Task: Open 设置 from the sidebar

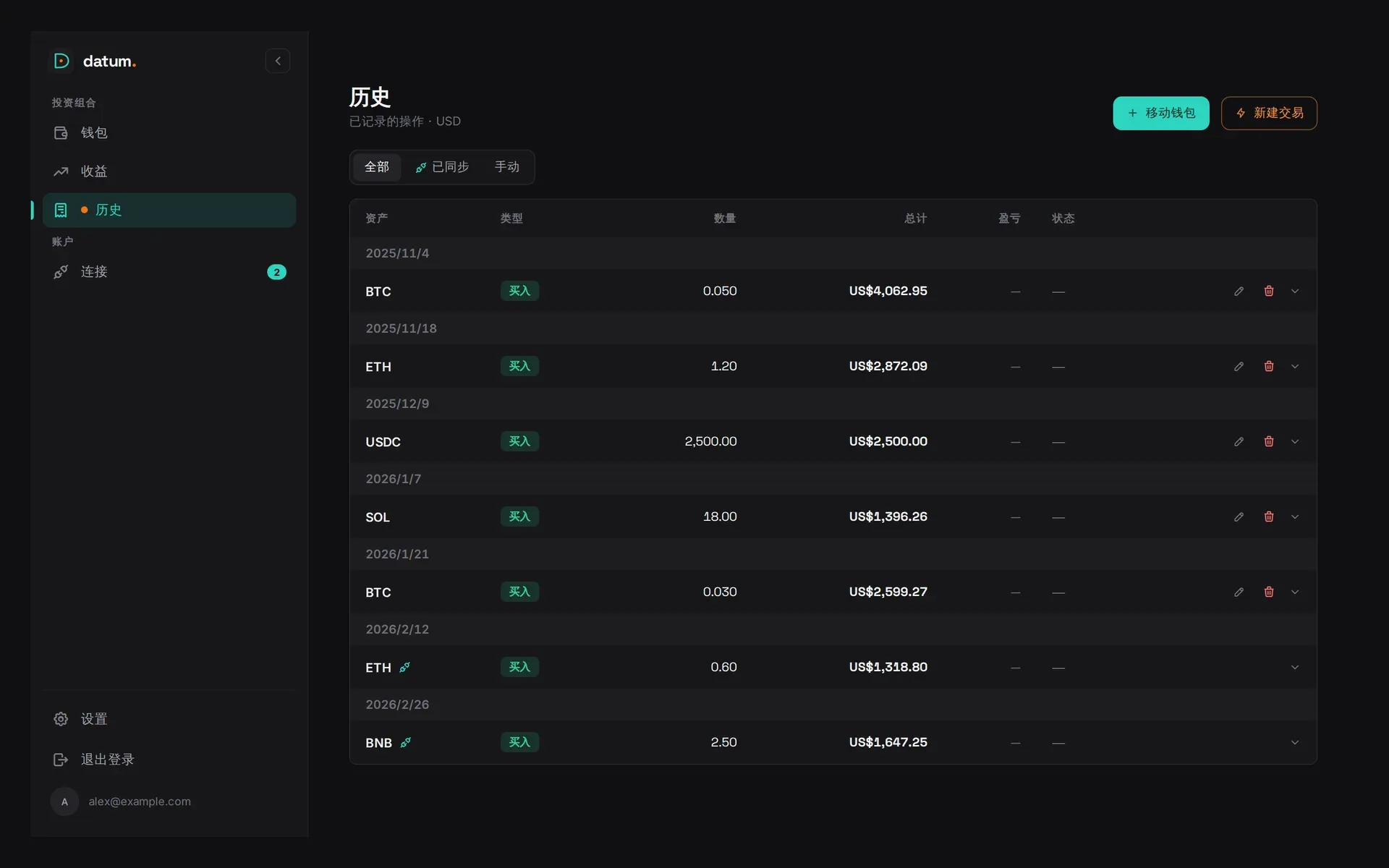Action: 169,719
